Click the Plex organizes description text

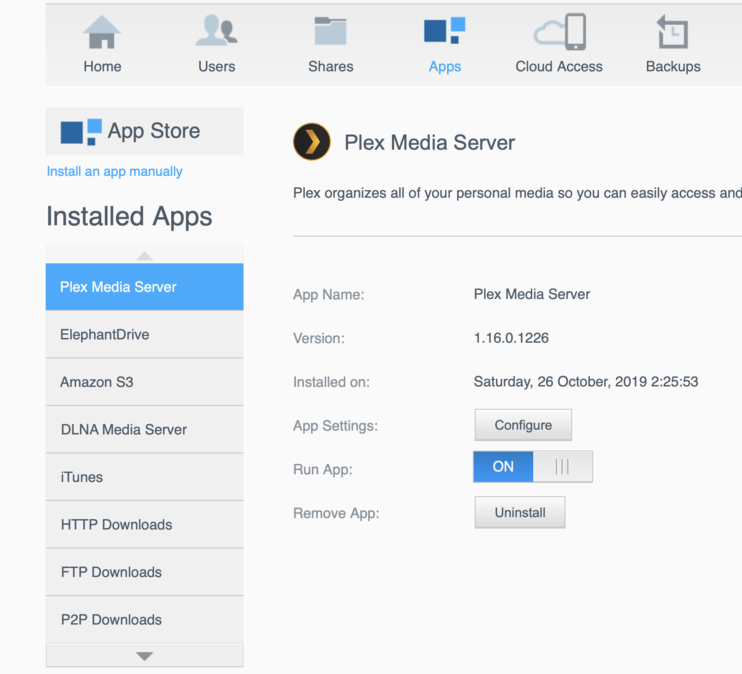pyautogui.click(x=517, y=193)
